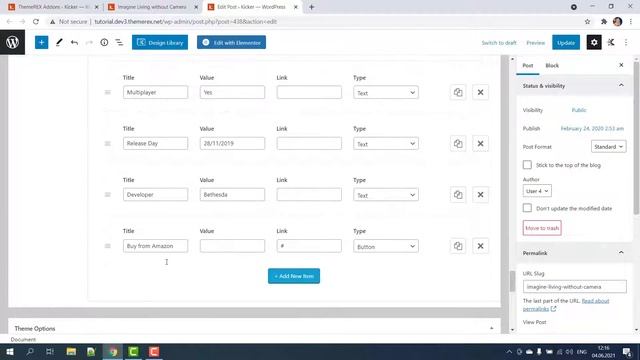Check Stick to the top of the blog
640x360 pixels.
527,165
